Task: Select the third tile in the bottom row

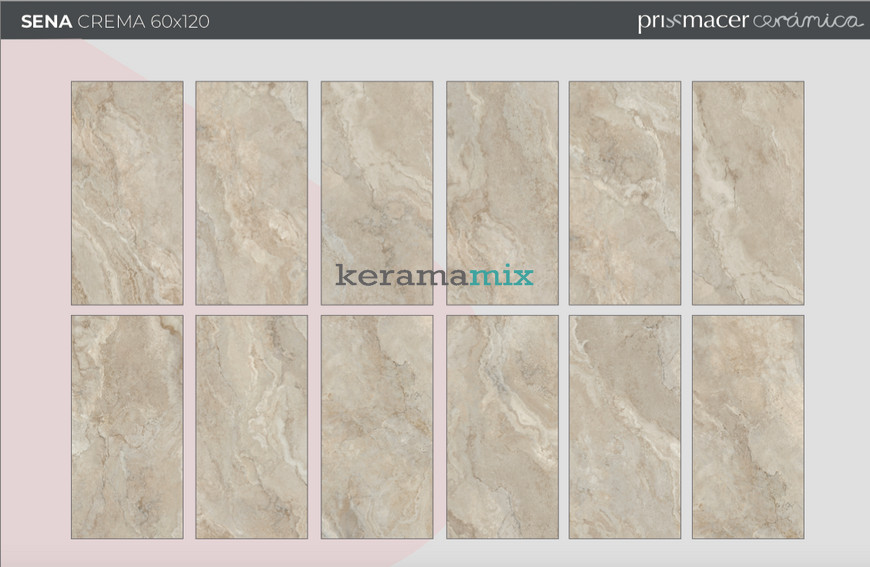Action: (377, 427)
